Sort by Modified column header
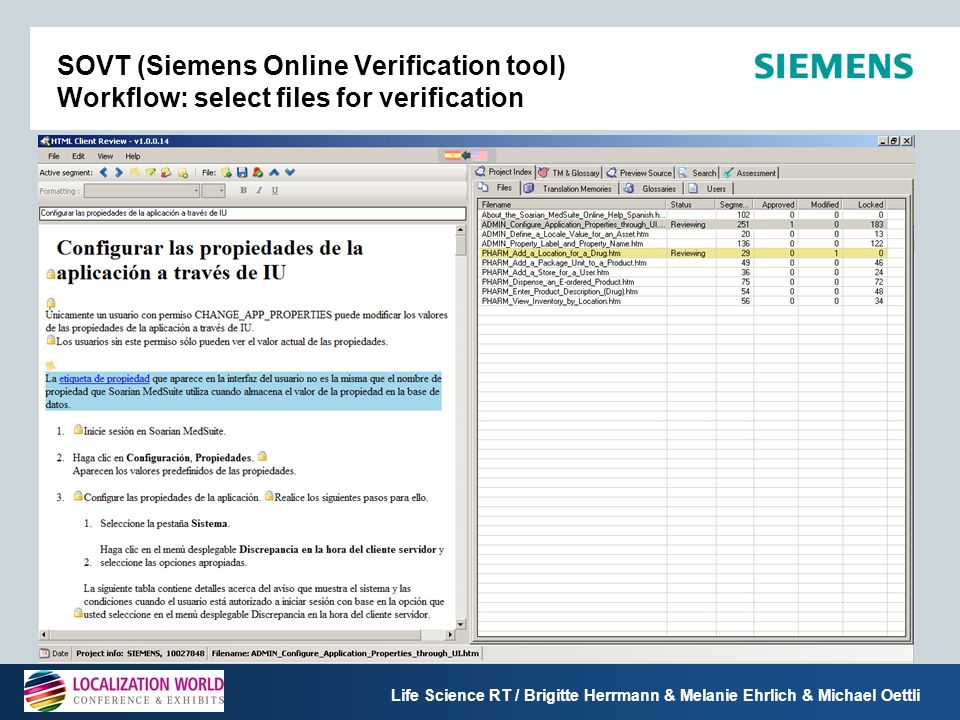Image resolution: width=960 pixels, height=720 pixels. point(820,204)
